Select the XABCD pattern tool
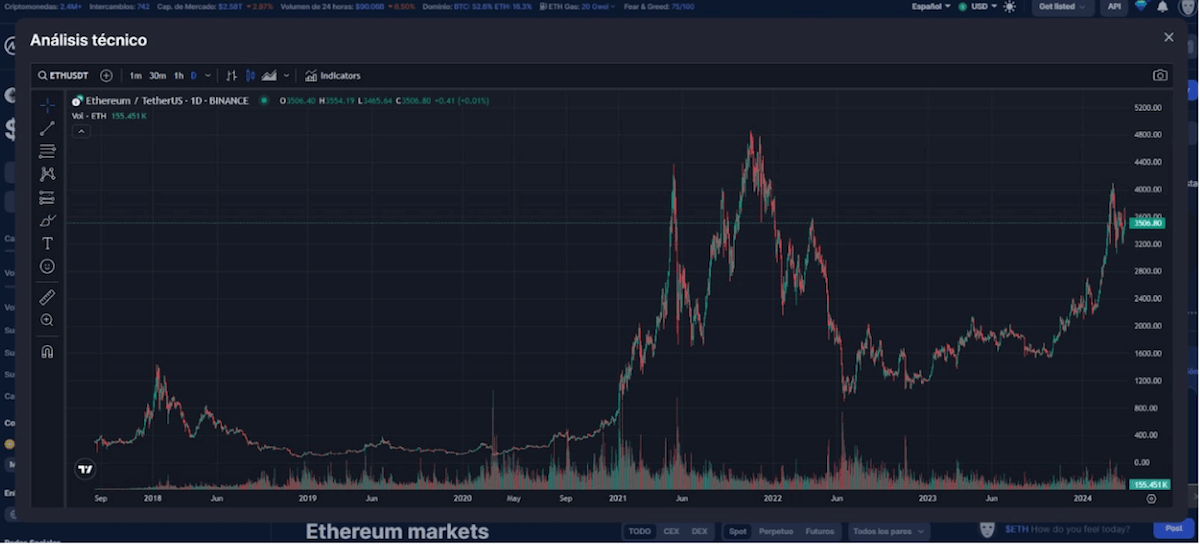Screen dimensions: 1200x544 pos(47,174)
